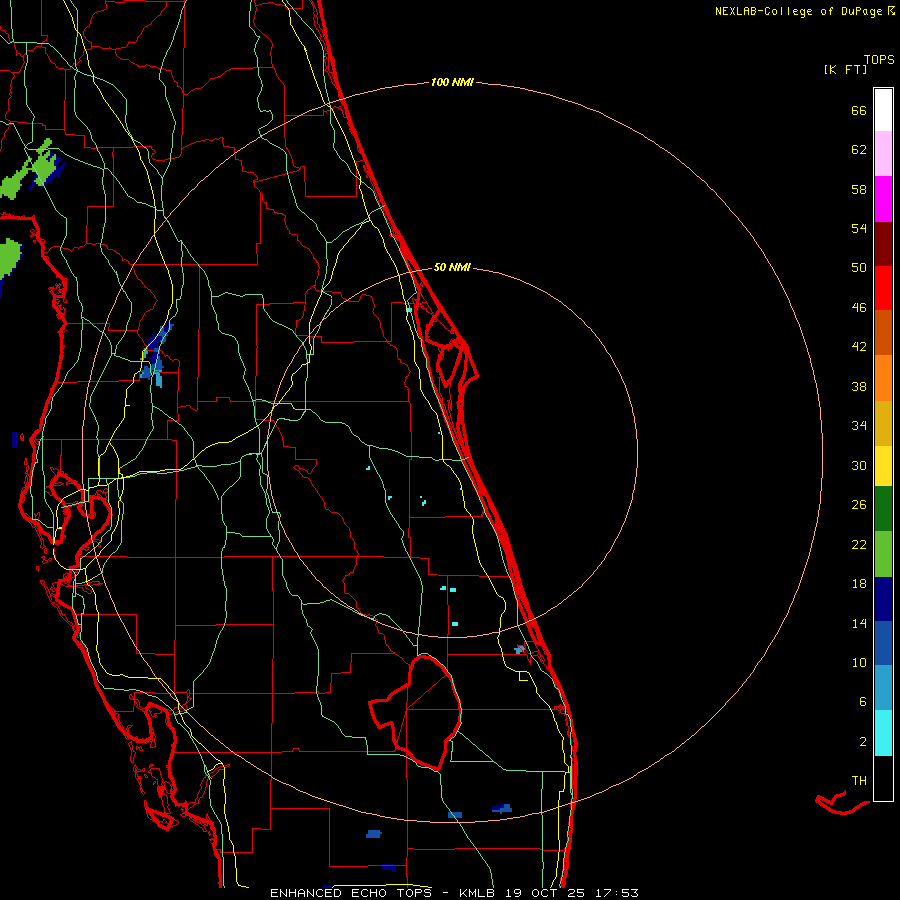Click the dark green 26 kft legend swatch

tap(883, 509)
